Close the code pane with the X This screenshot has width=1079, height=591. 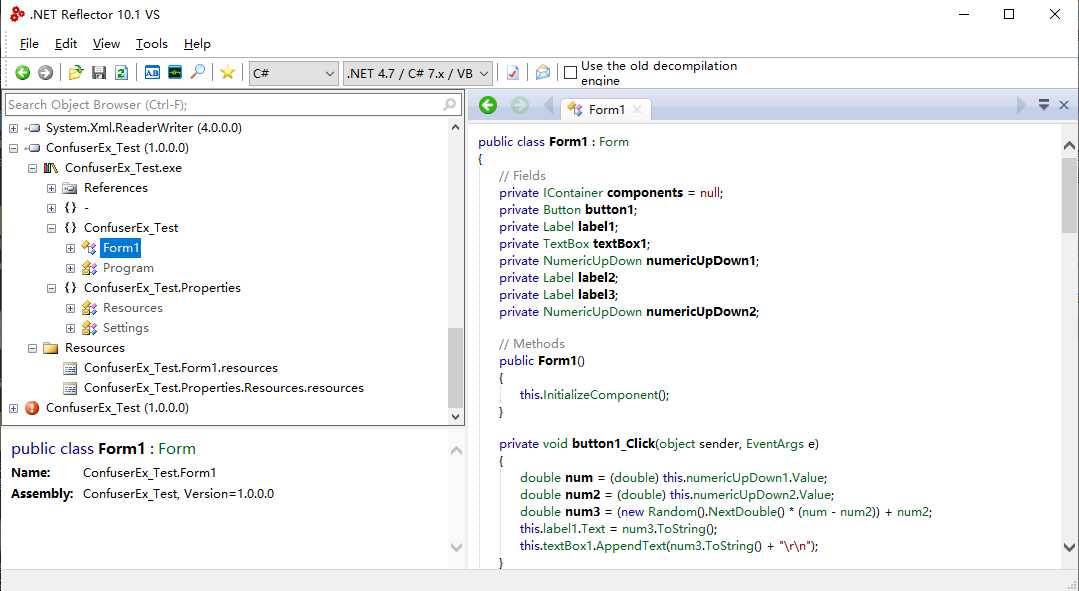pos(1064,105)
